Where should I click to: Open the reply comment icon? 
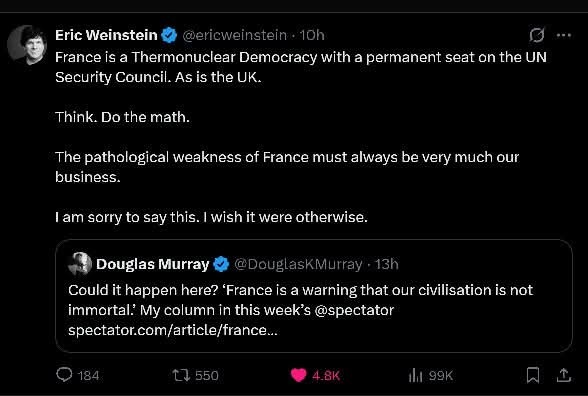64,375
